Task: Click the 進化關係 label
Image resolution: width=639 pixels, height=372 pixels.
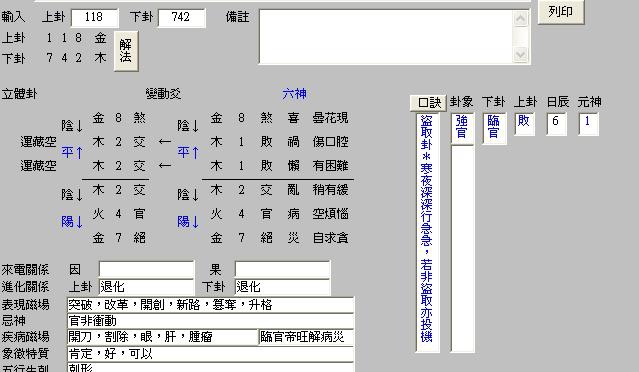Action: coord(25,287)
